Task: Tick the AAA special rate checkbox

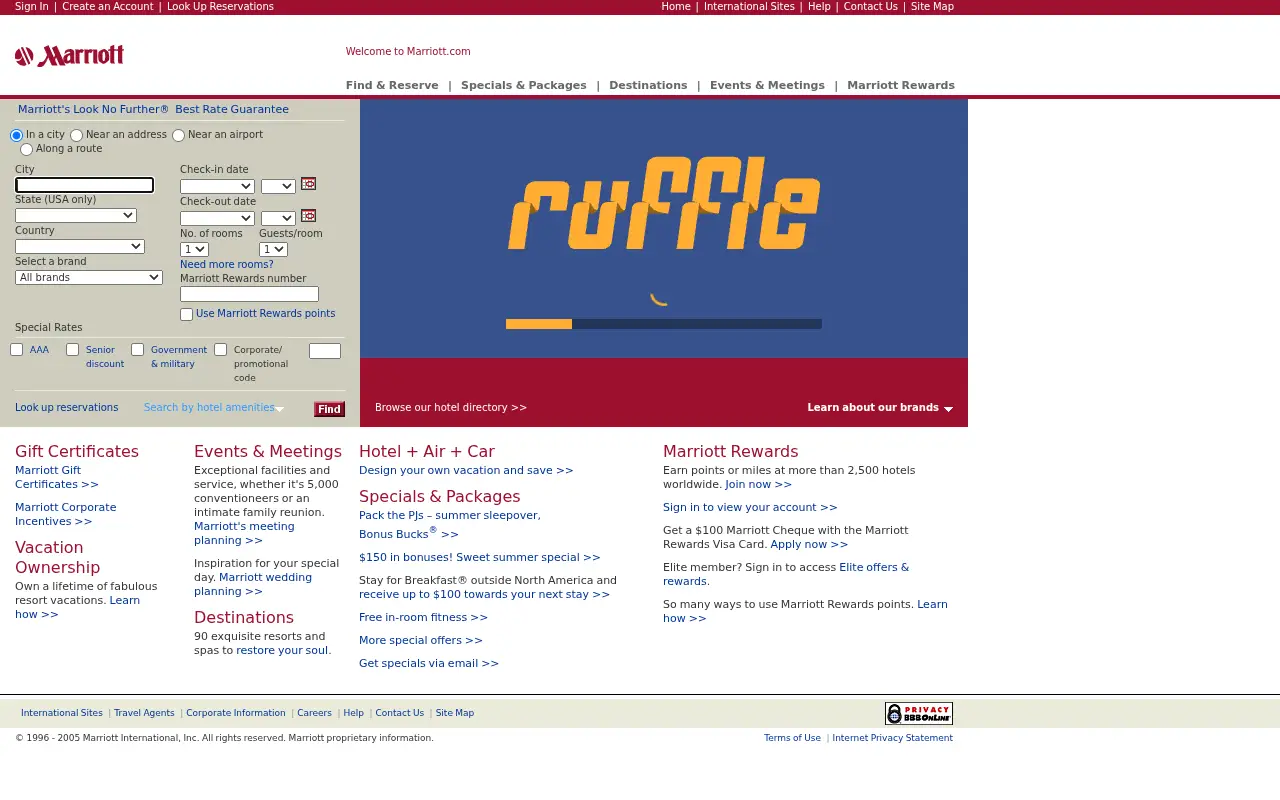Action: [x=17, y=350]
